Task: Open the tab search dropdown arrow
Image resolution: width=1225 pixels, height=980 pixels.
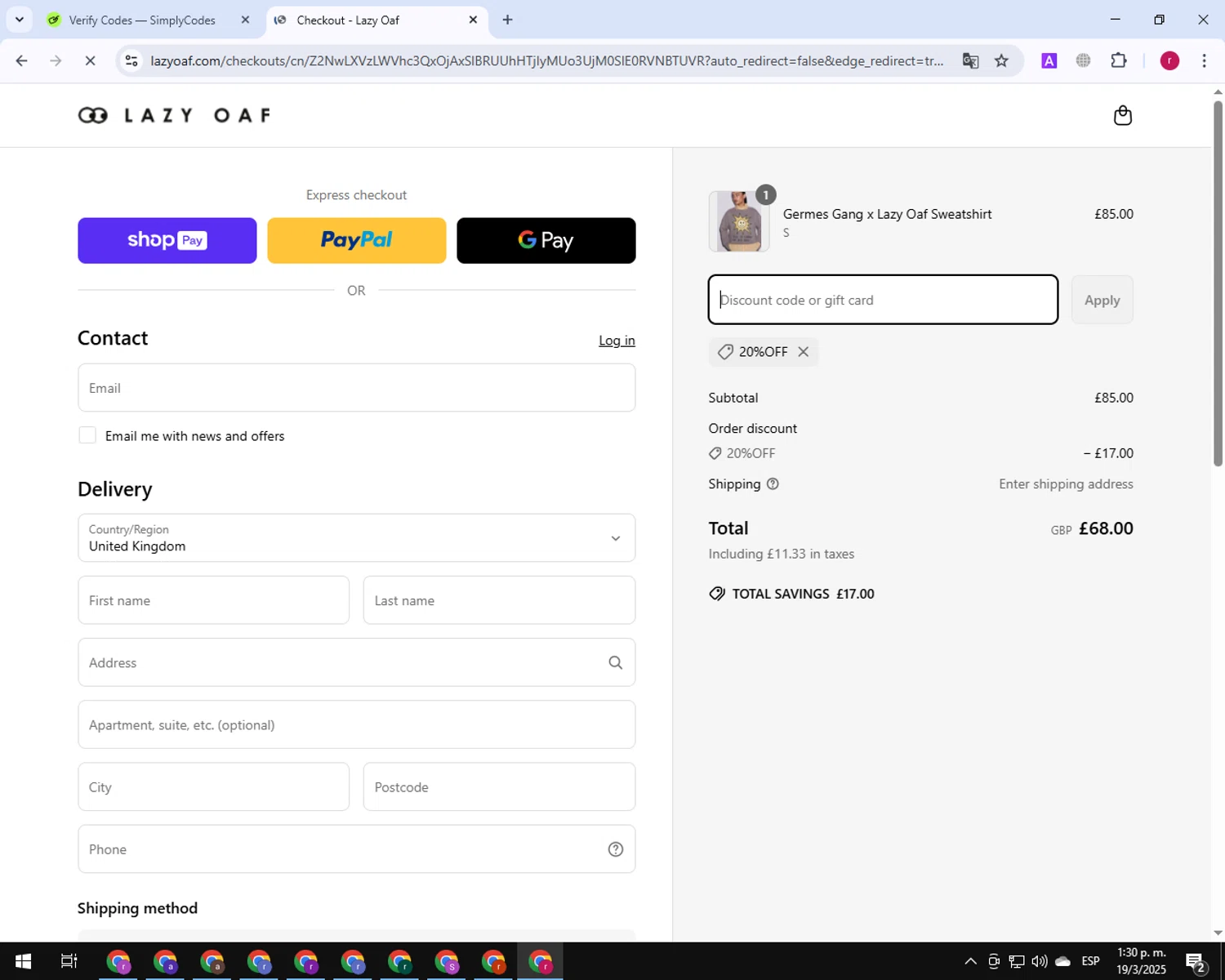Action: tap(20, 20)
